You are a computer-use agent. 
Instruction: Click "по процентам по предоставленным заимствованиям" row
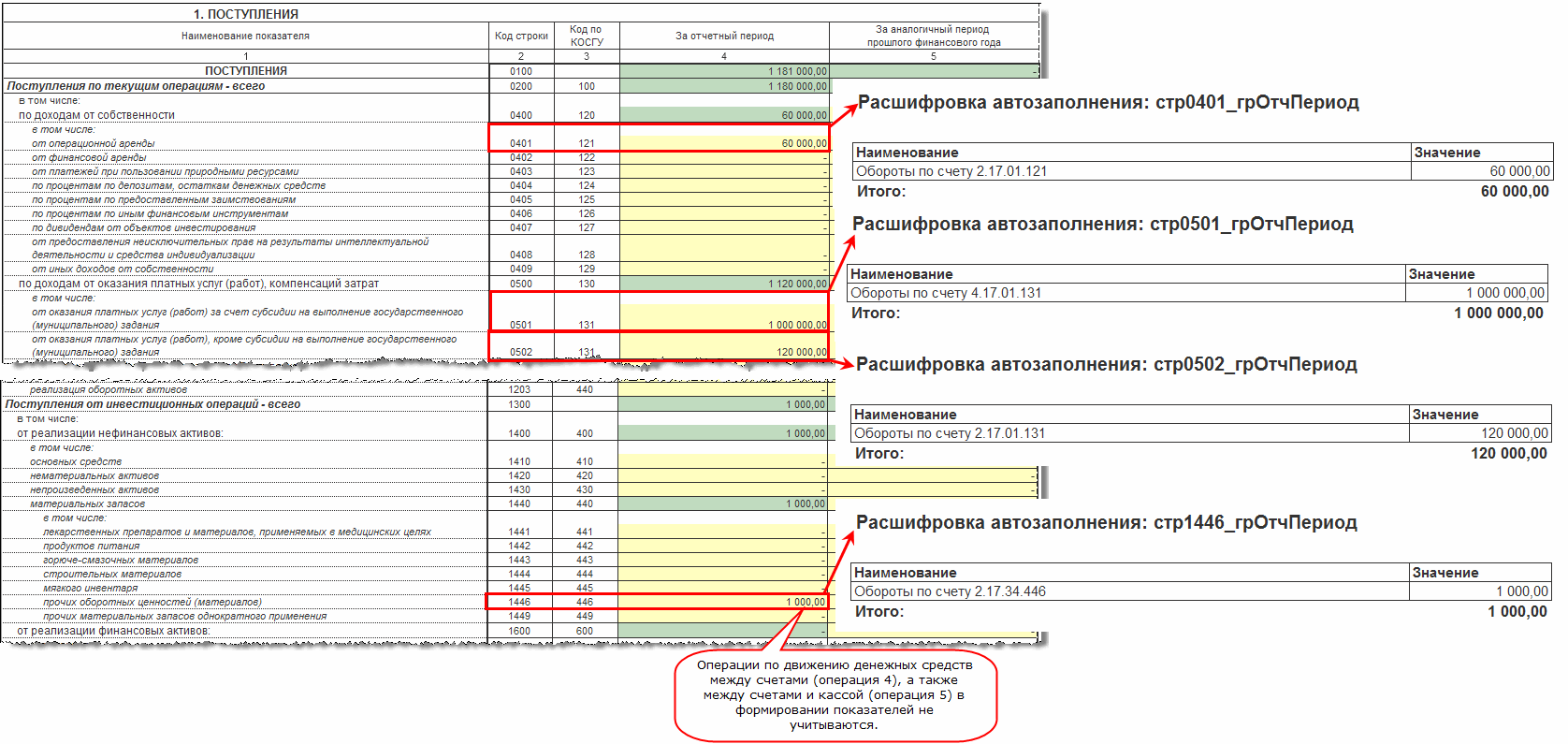coord(163,199)
